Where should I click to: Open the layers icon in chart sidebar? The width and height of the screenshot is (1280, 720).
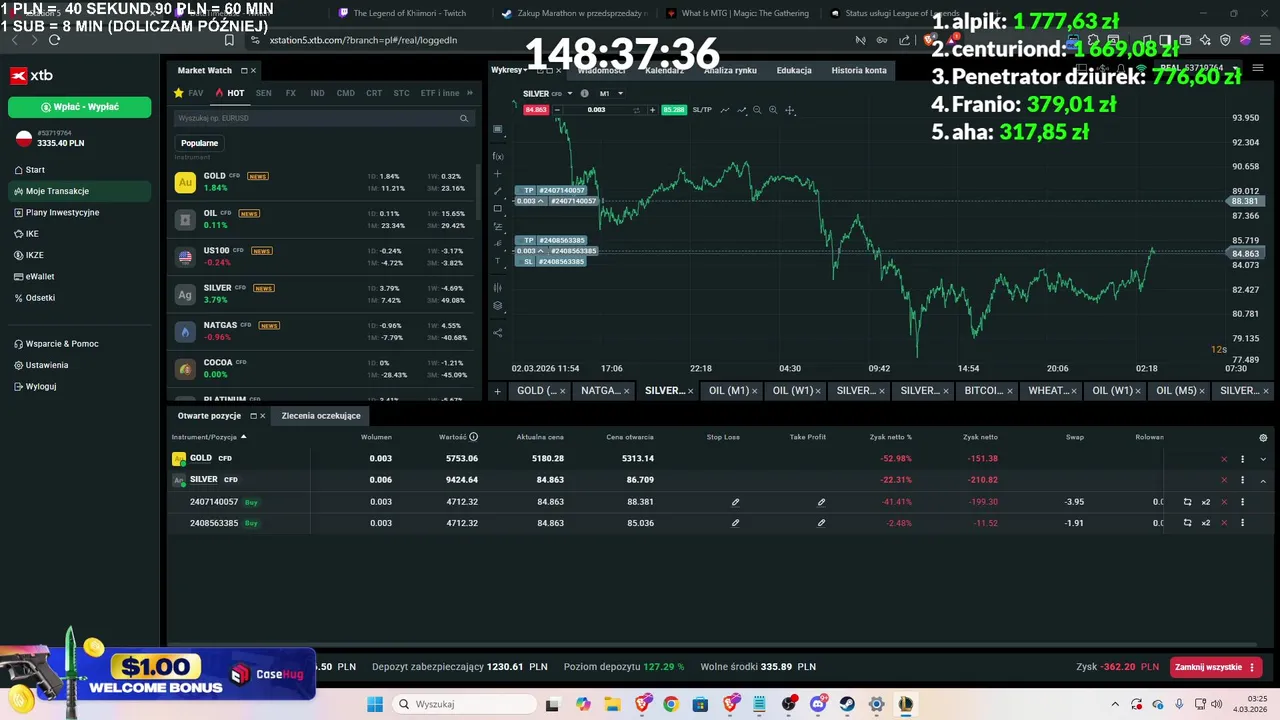pyautogui.click(x=498, y=306)
